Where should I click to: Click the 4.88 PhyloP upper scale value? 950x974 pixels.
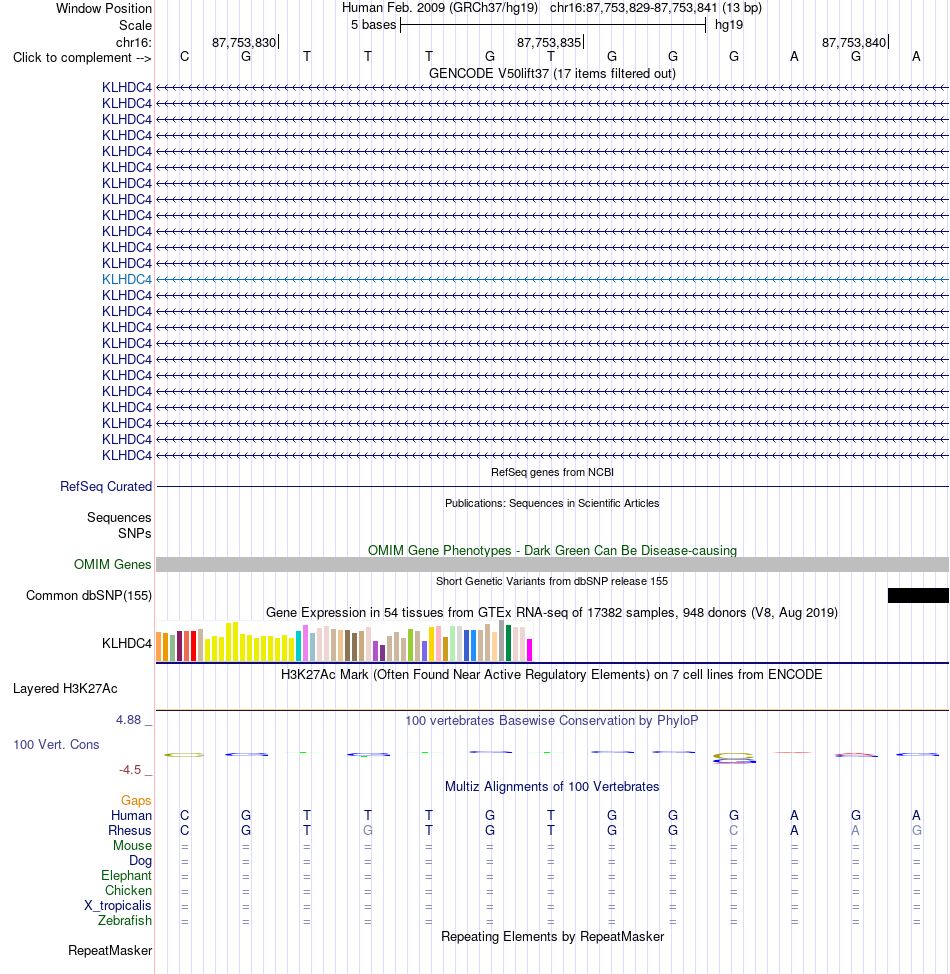(129, 720)
